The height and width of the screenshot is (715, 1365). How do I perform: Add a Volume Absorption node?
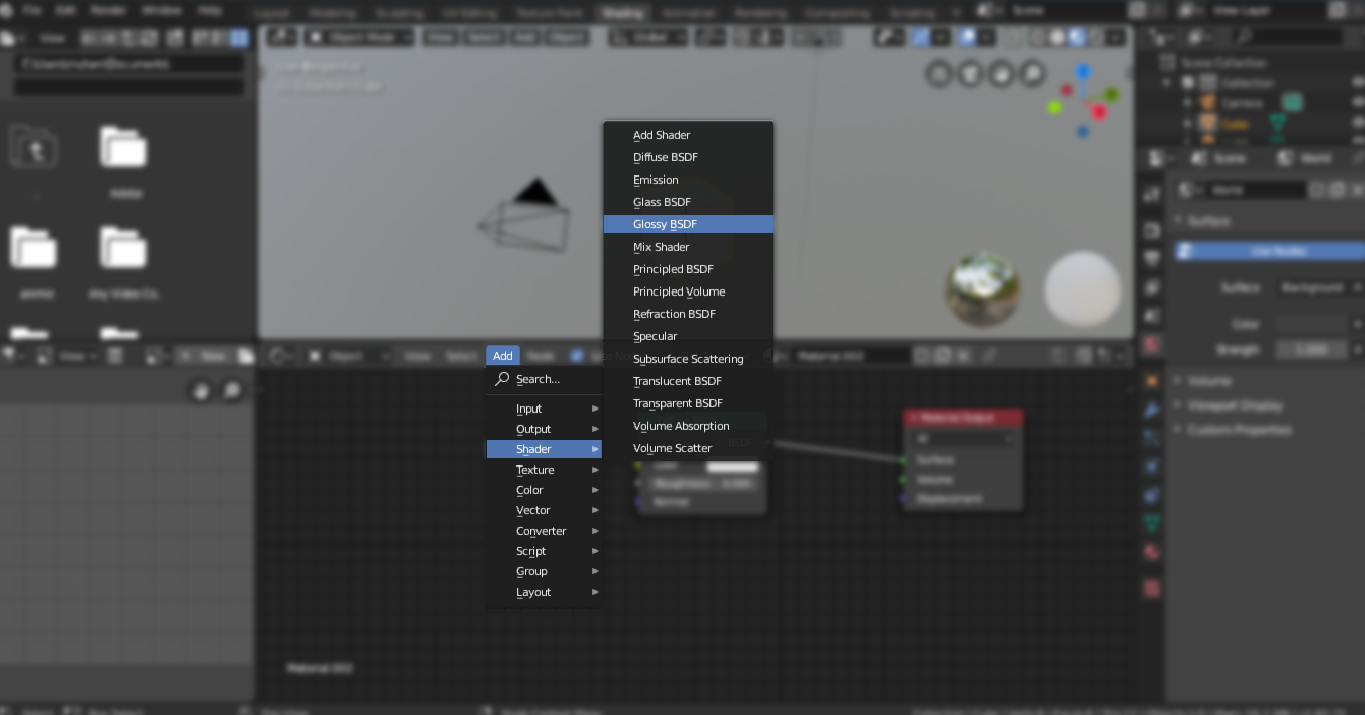[688, 426]
